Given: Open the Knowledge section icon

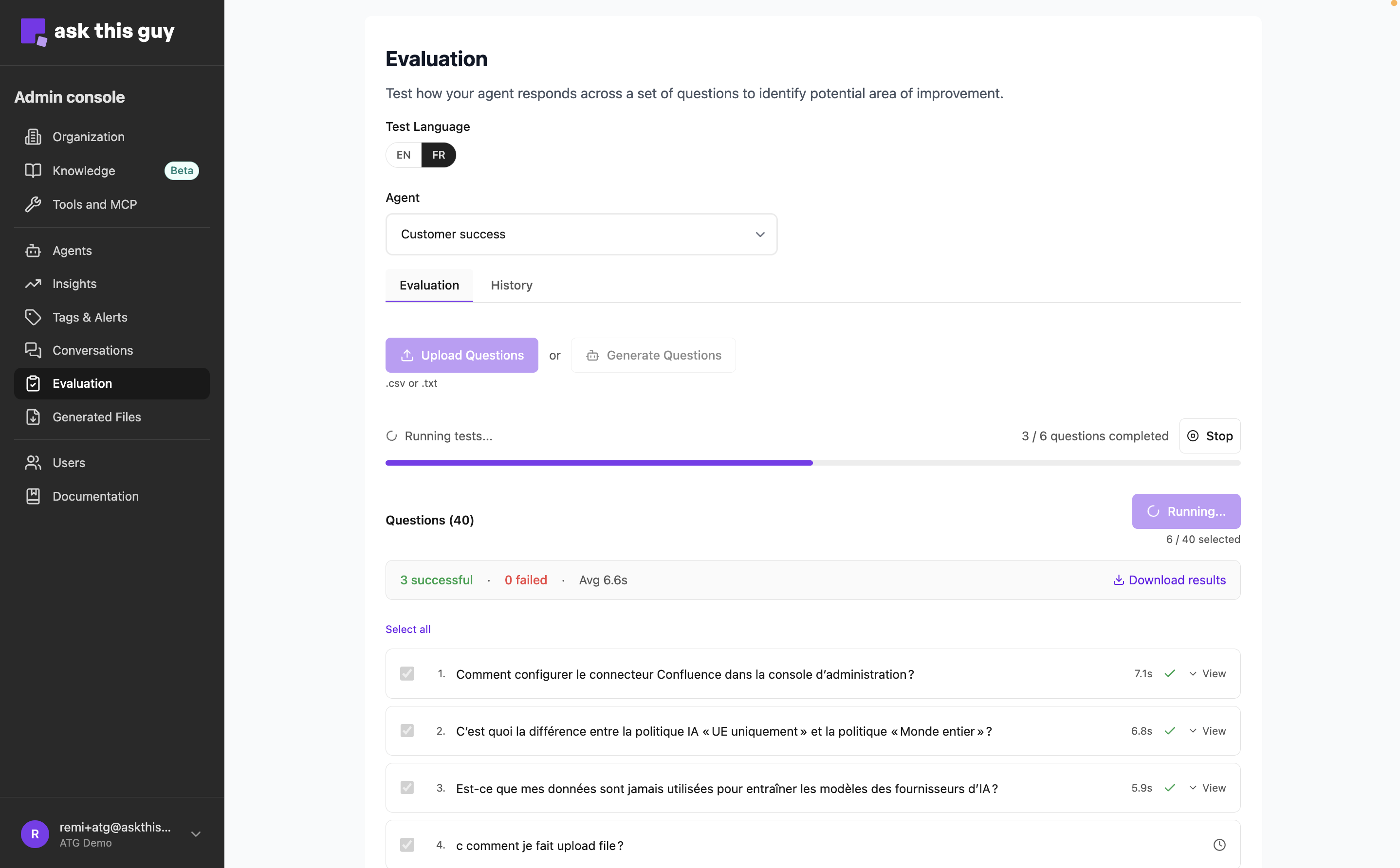Looking at the screenshot, I should click(33, 170).
